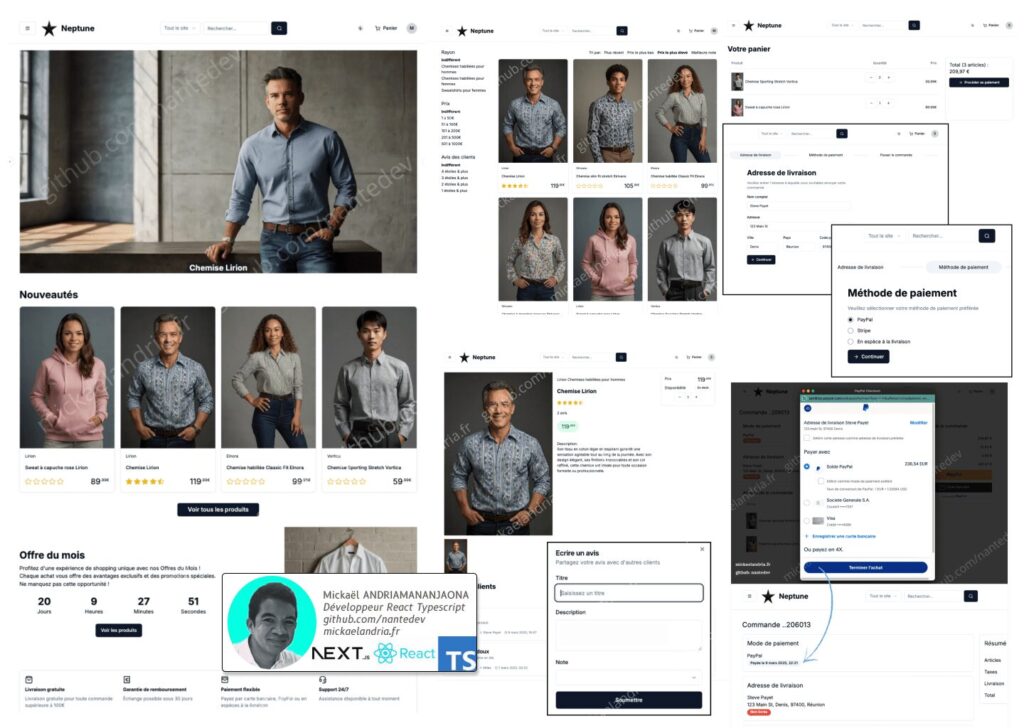Click 'Voir tous les produits' button

click(218, 509)
